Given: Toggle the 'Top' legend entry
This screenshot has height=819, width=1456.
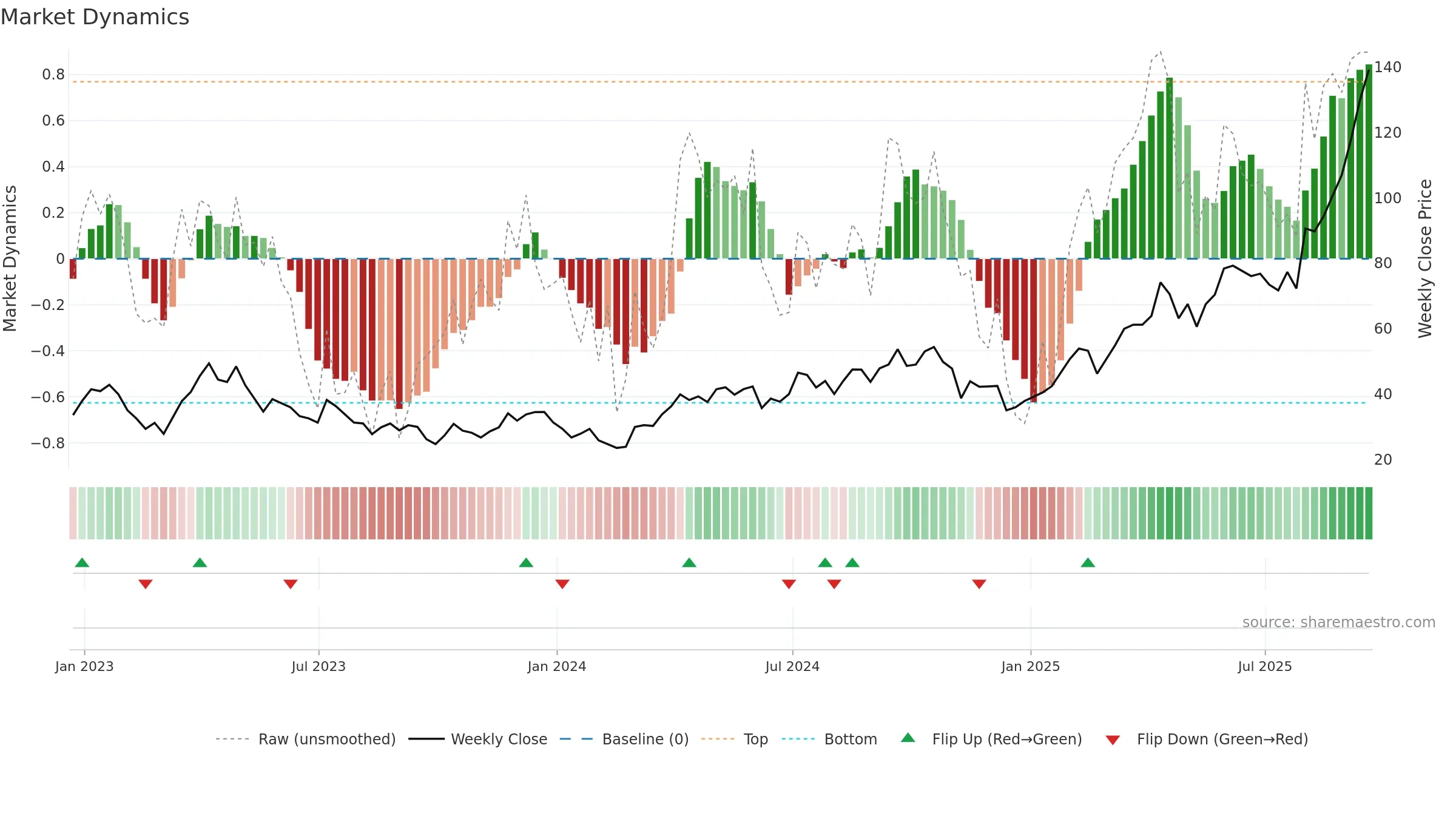Looking at the screenshot, I should (735, 739).
